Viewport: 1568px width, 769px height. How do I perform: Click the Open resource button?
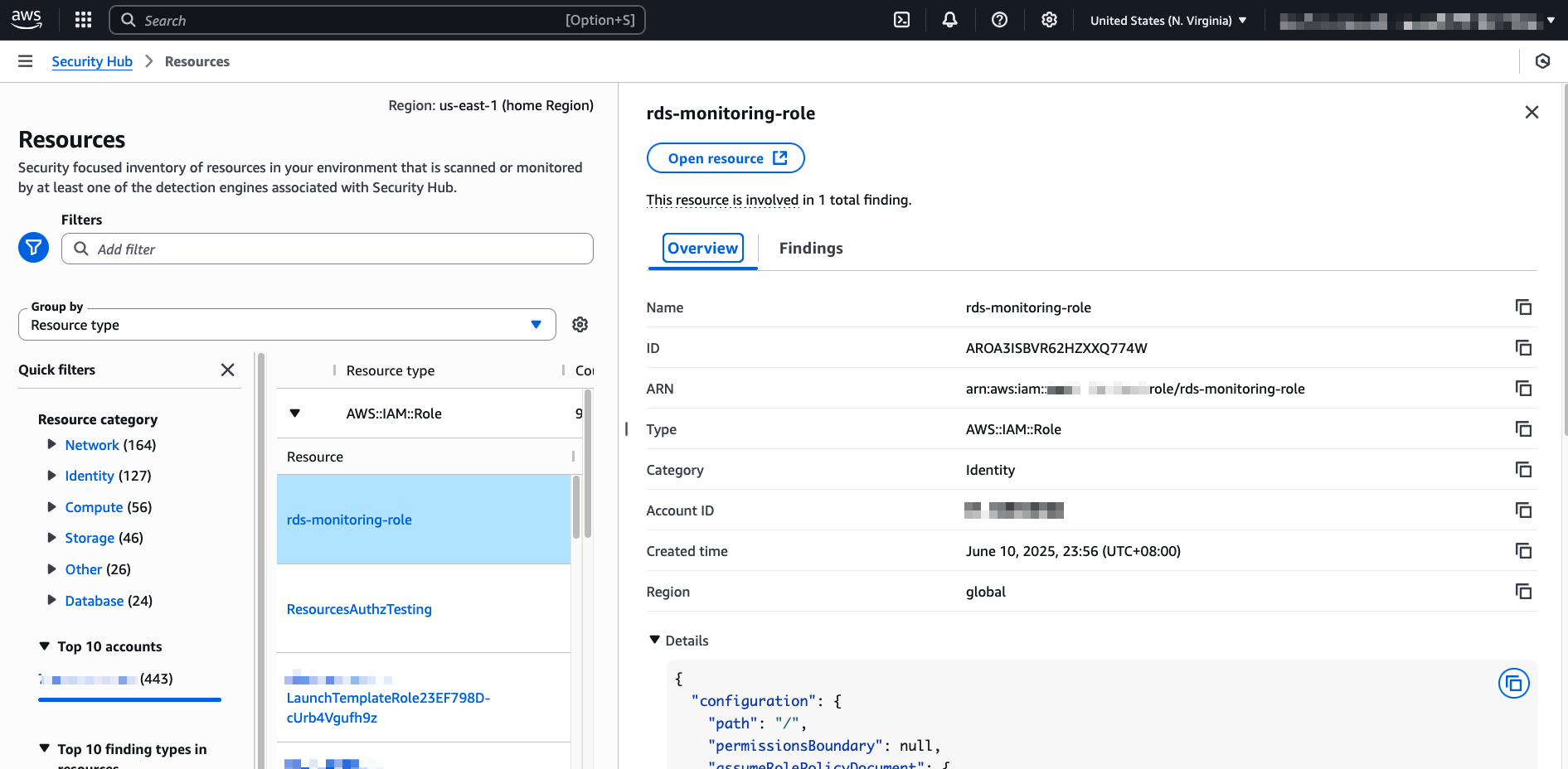click(726, 158)
